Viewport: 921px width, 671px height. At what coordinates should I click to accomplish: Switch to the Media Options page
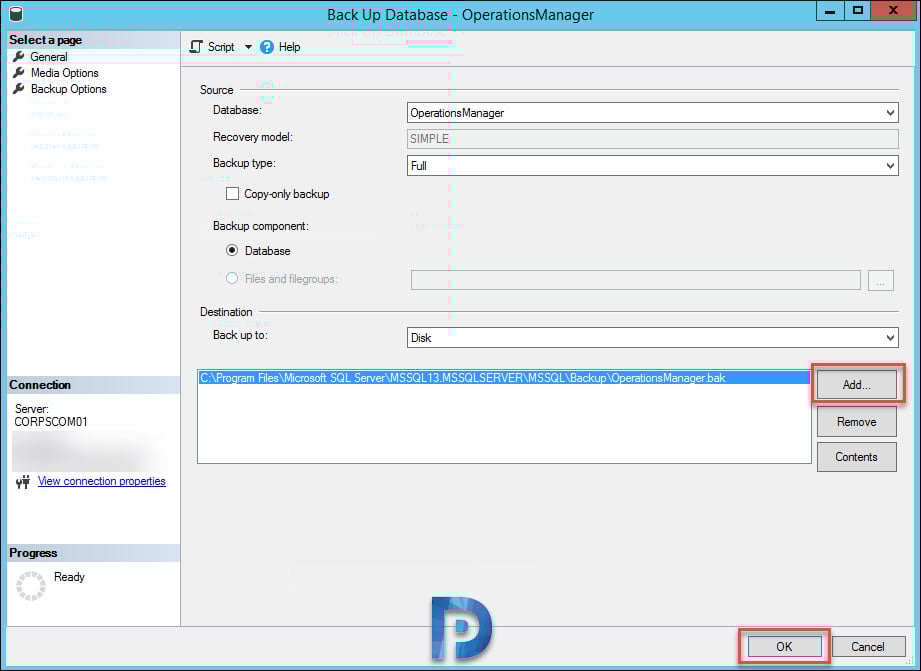pyautogui.click(x=65, y=73)
